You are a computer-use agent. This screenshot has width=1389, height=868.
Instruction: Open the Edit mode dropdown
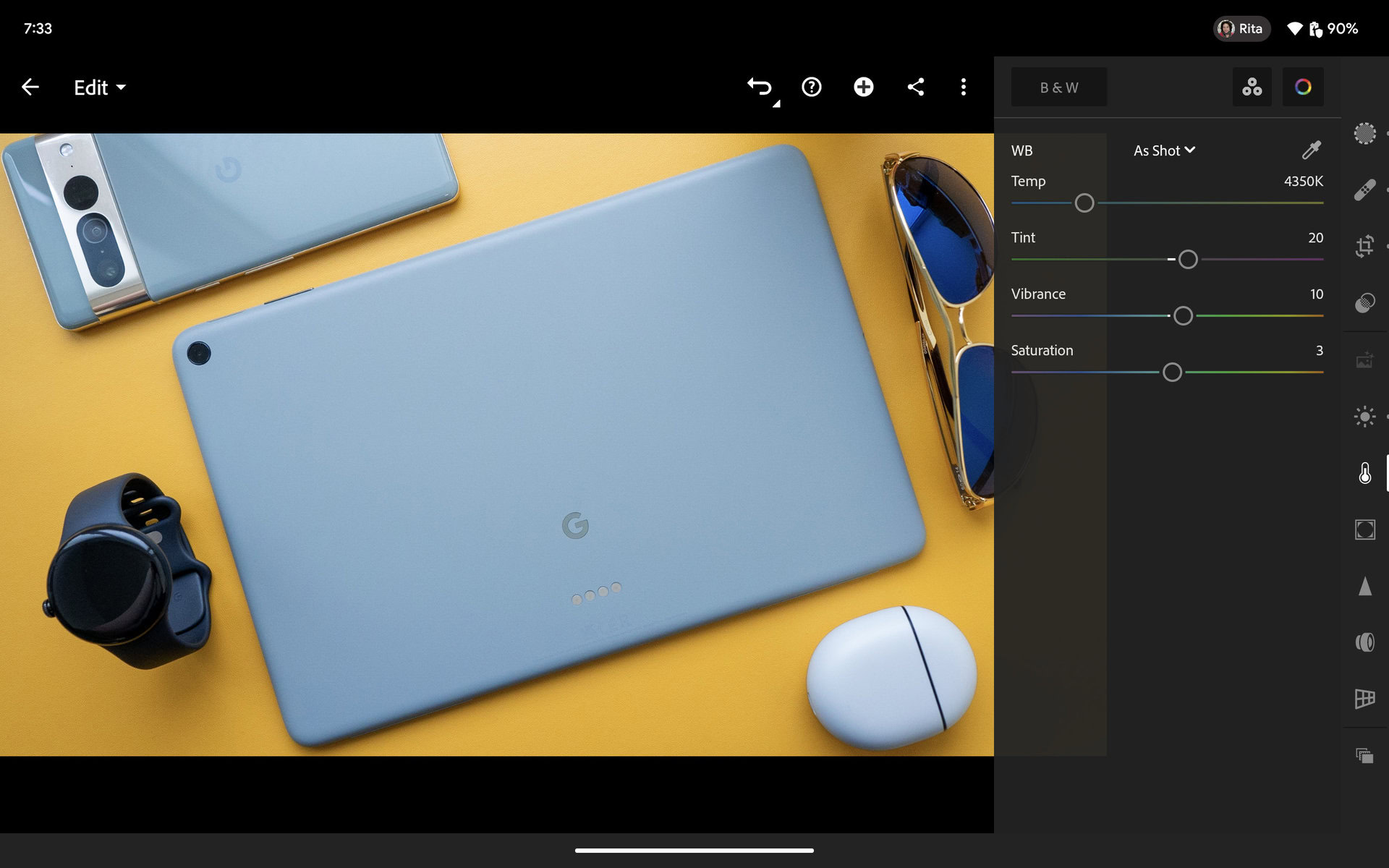click(100, 88)
